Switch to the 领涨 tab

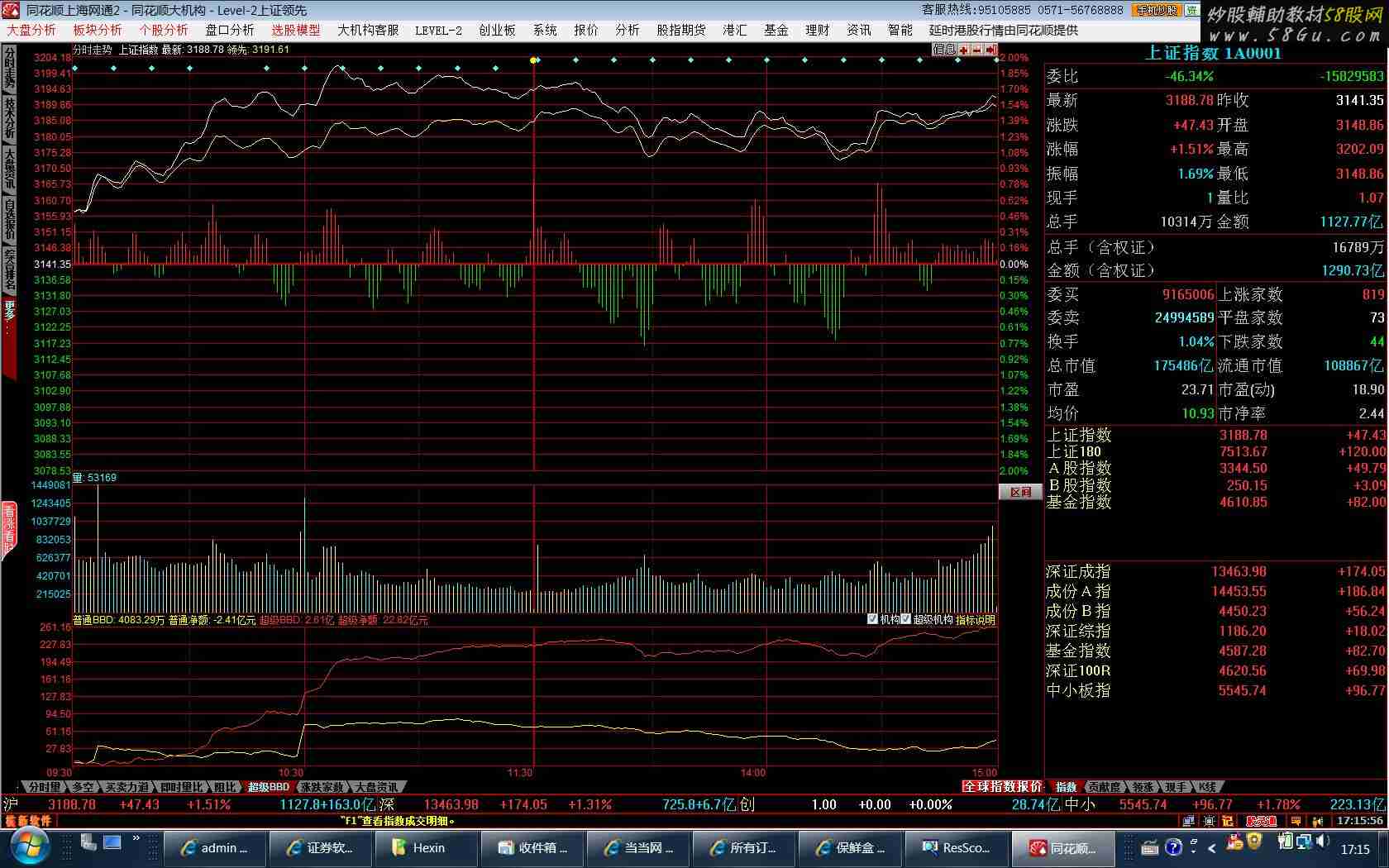(x=1143, y=787)
